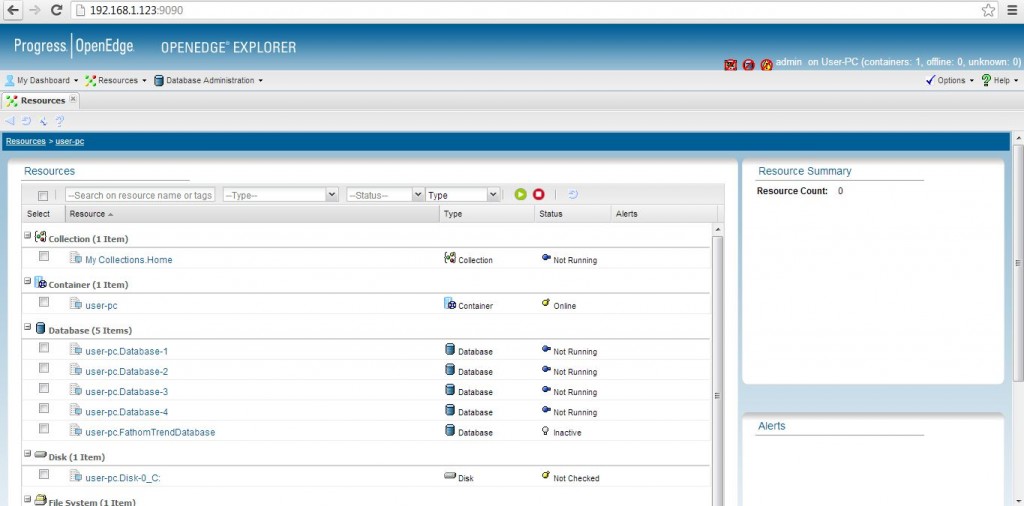1024x506 pixels.
Task: Click the status dot icon beside Online
Action: tap(546, 304)
